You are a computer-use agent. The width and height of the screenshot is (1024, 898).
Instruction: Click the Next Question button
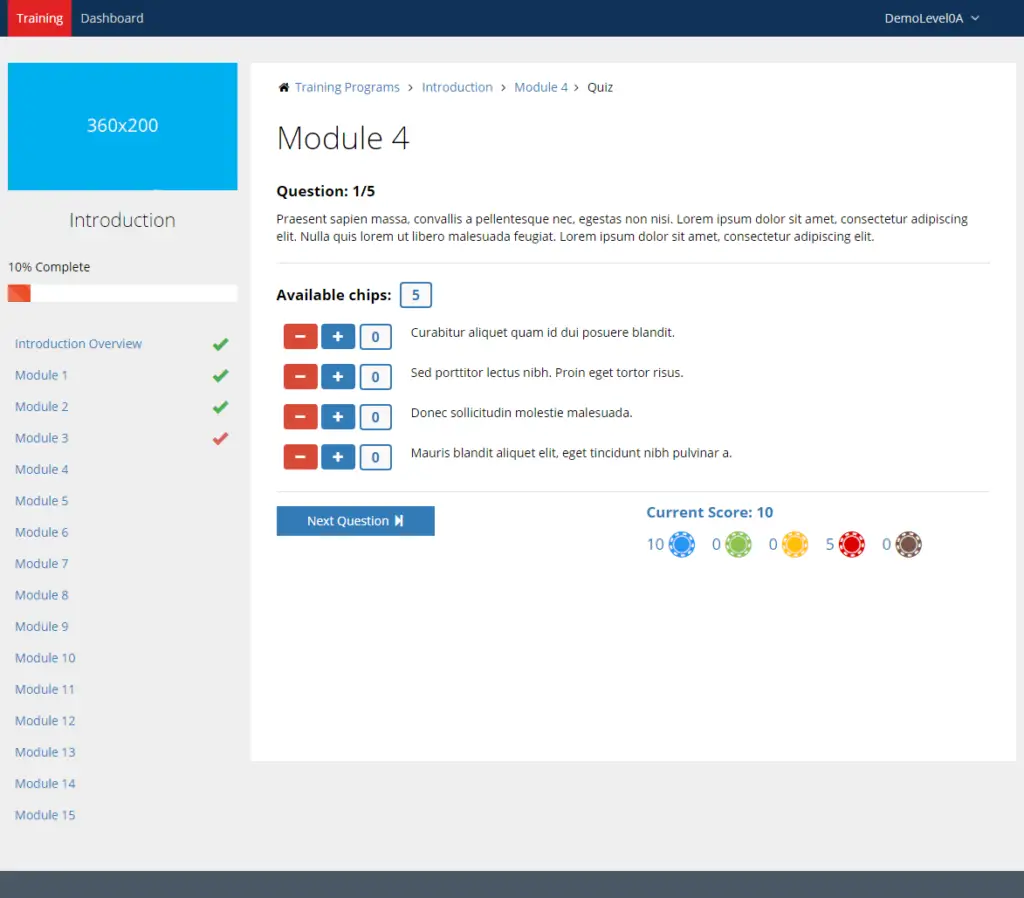355,521
